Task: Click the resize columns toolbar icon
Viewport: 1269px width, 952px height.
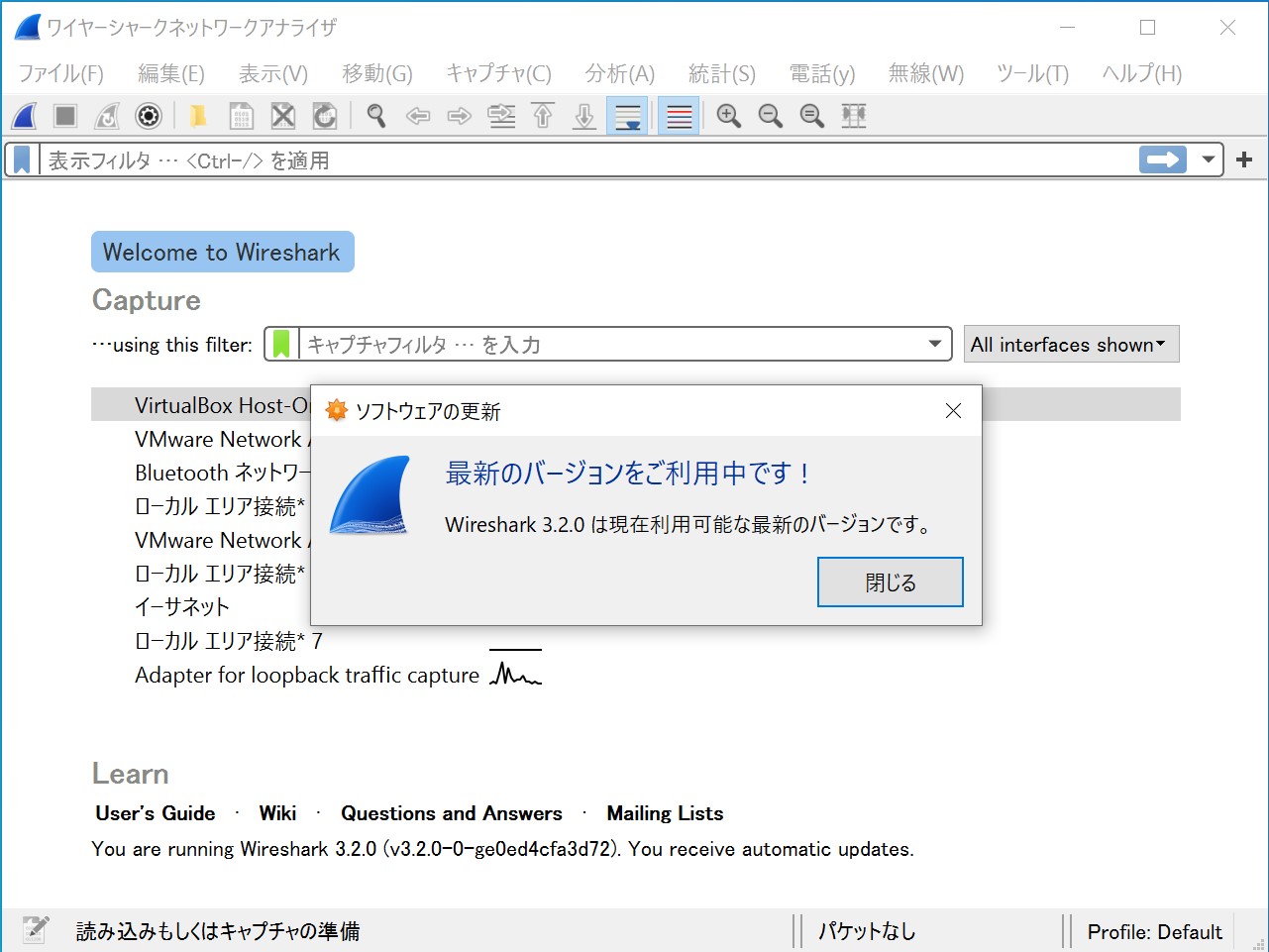Action: [x=853, y=116]
